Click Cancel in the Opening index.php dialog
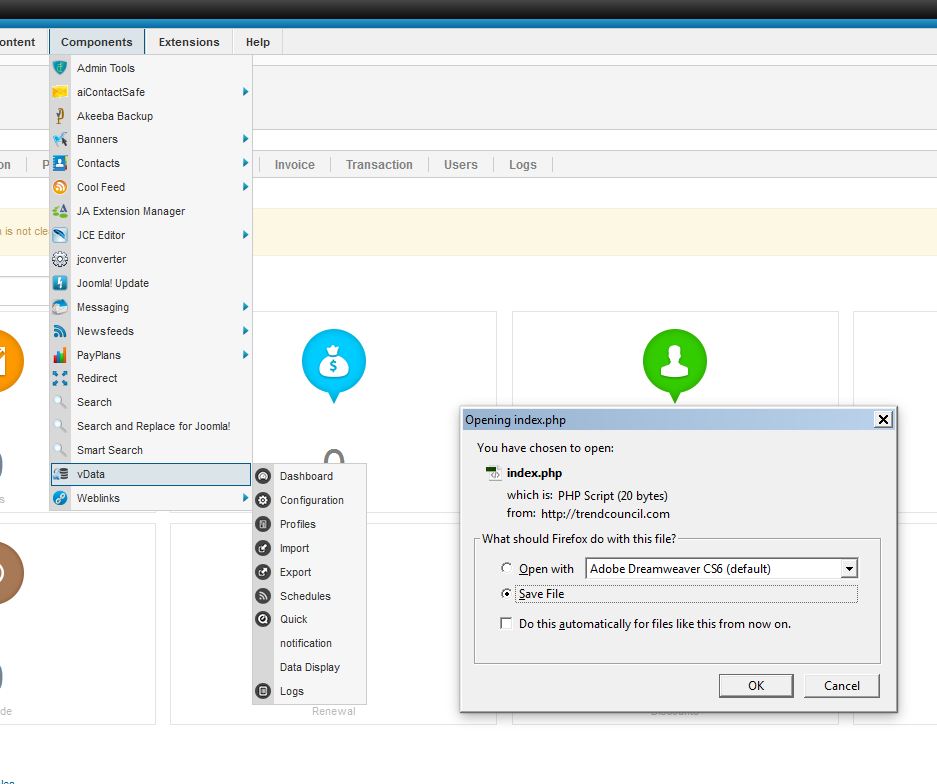 (841, 685)
